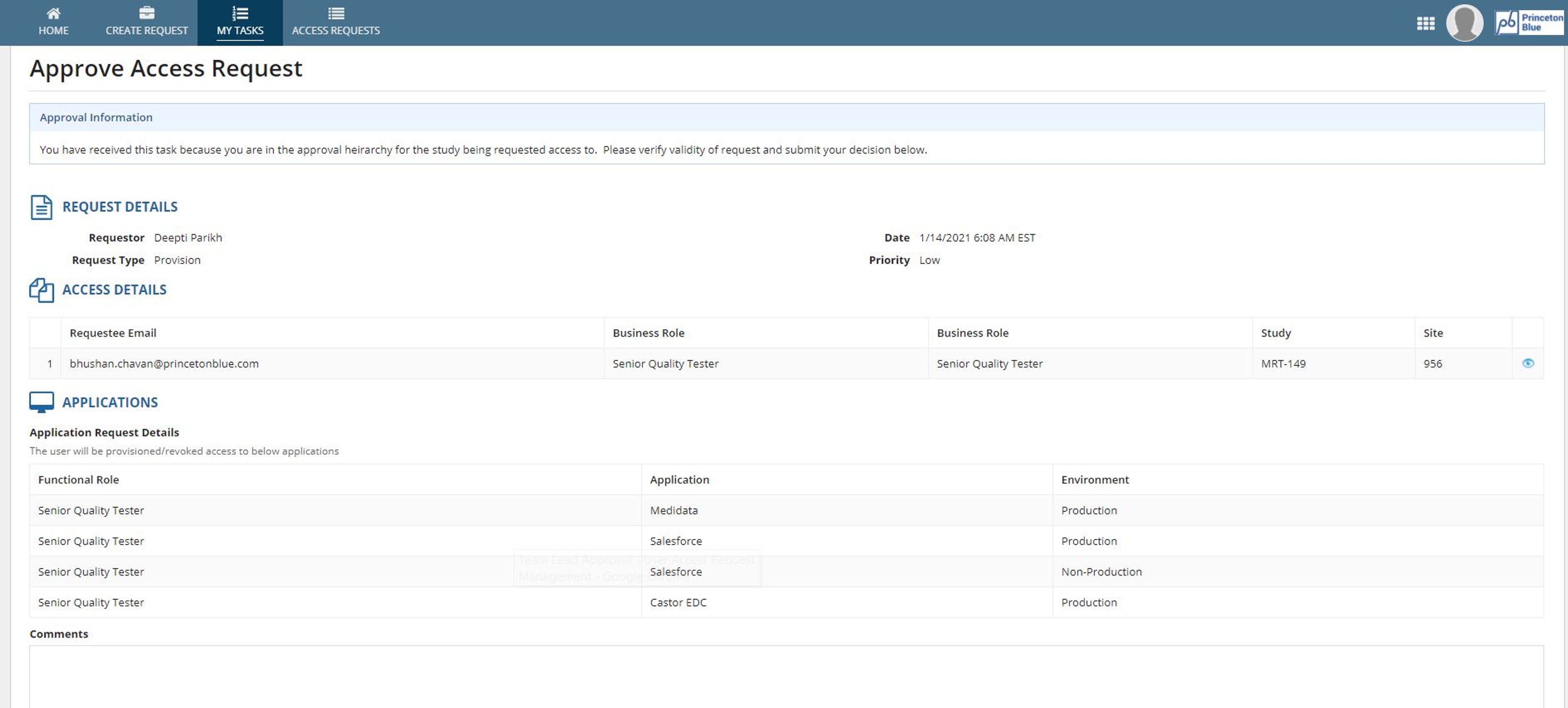
Task: Click the Approval Information panel header
Action: click(786, 118)
